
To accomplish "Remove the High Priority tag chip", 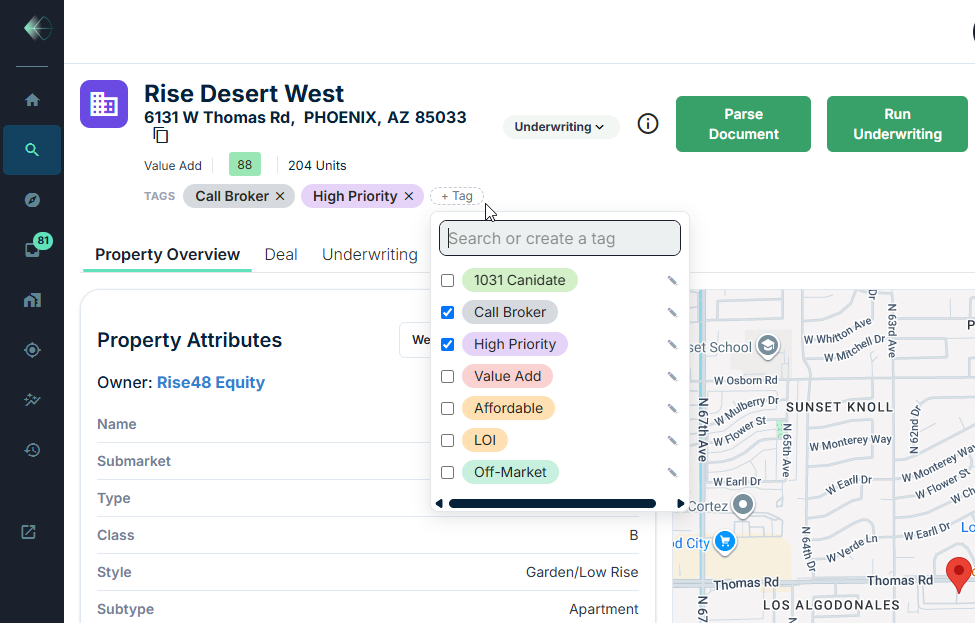I will [x=409, y=196].
